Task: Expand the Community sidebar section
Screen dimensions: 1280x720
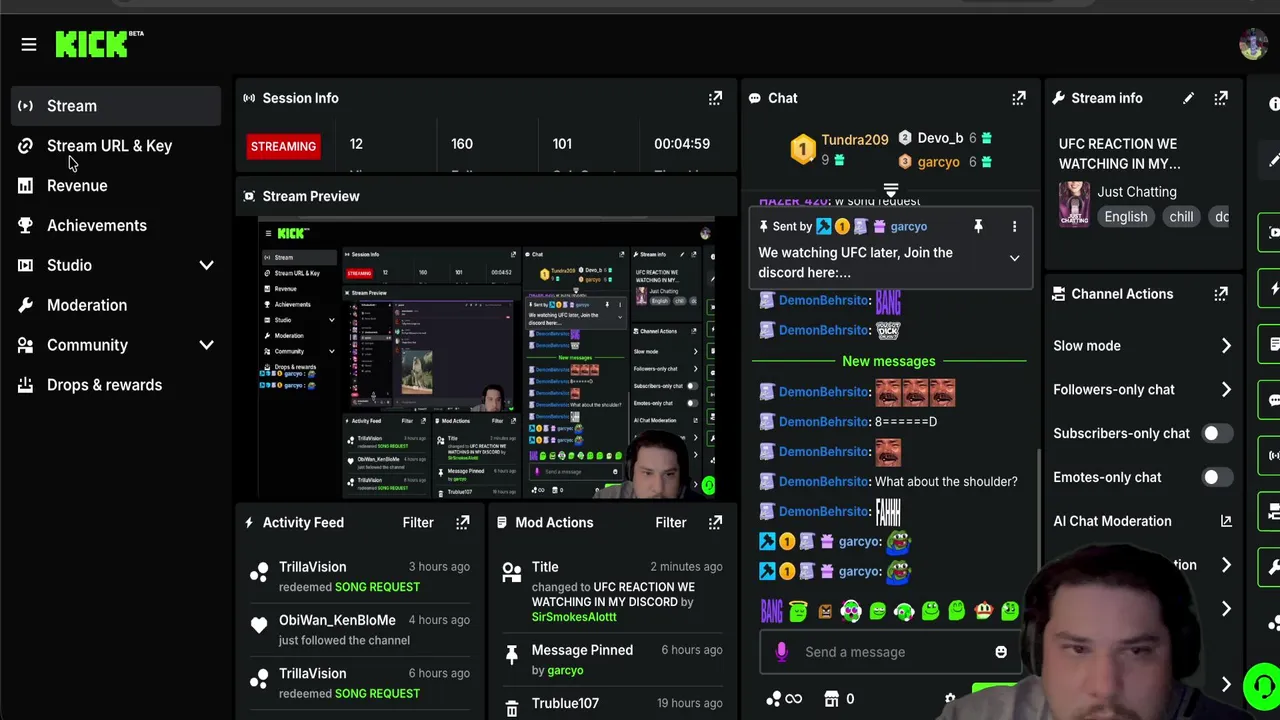Action: pyautogui.click(x=206, y=345)
